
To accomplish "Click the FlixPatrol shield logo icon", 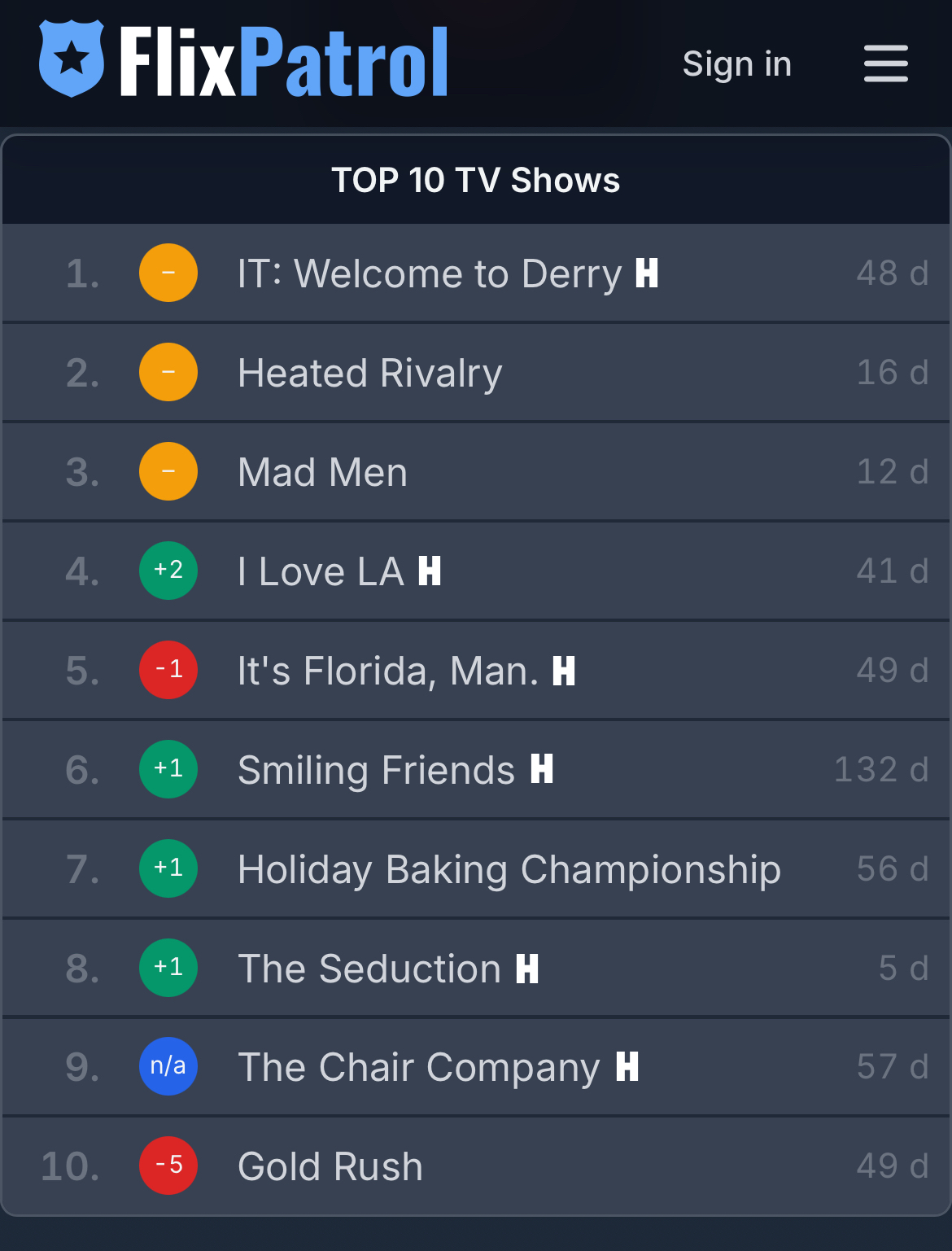I will [x=72, y=59].
